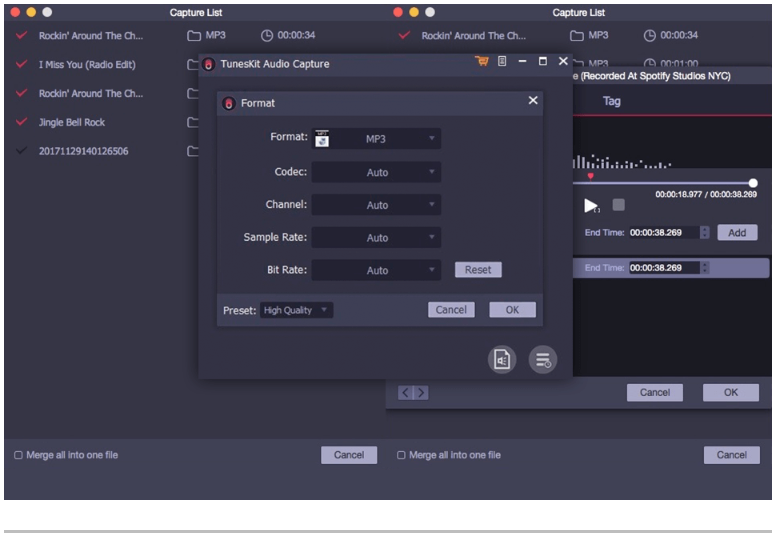Screen dimensions: 777x538
Task: Click the MP3 format file icon
Action: coord(322,139)
